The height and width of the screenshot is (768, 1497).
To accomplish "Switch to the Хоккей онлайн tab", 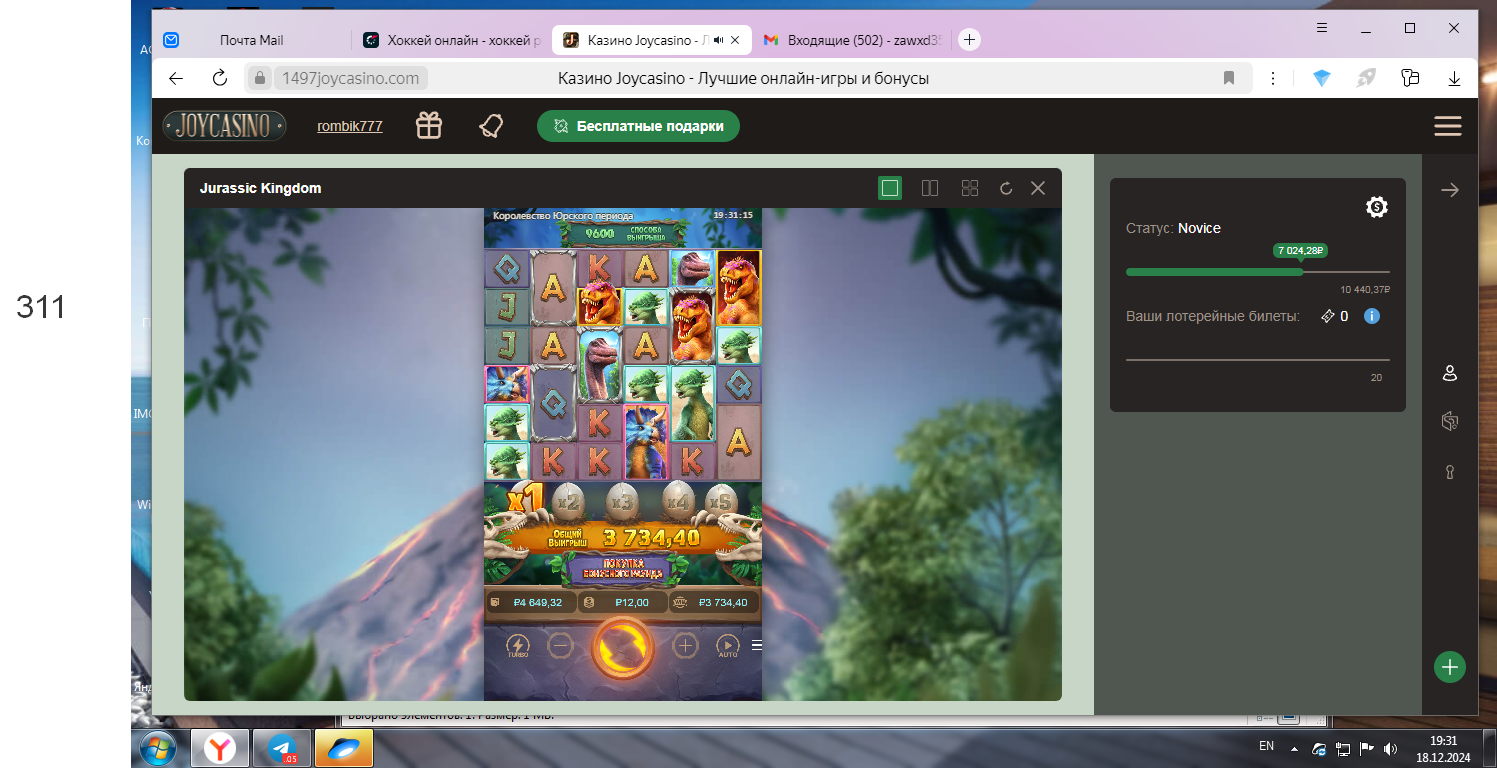I will (x=452, y=40).
